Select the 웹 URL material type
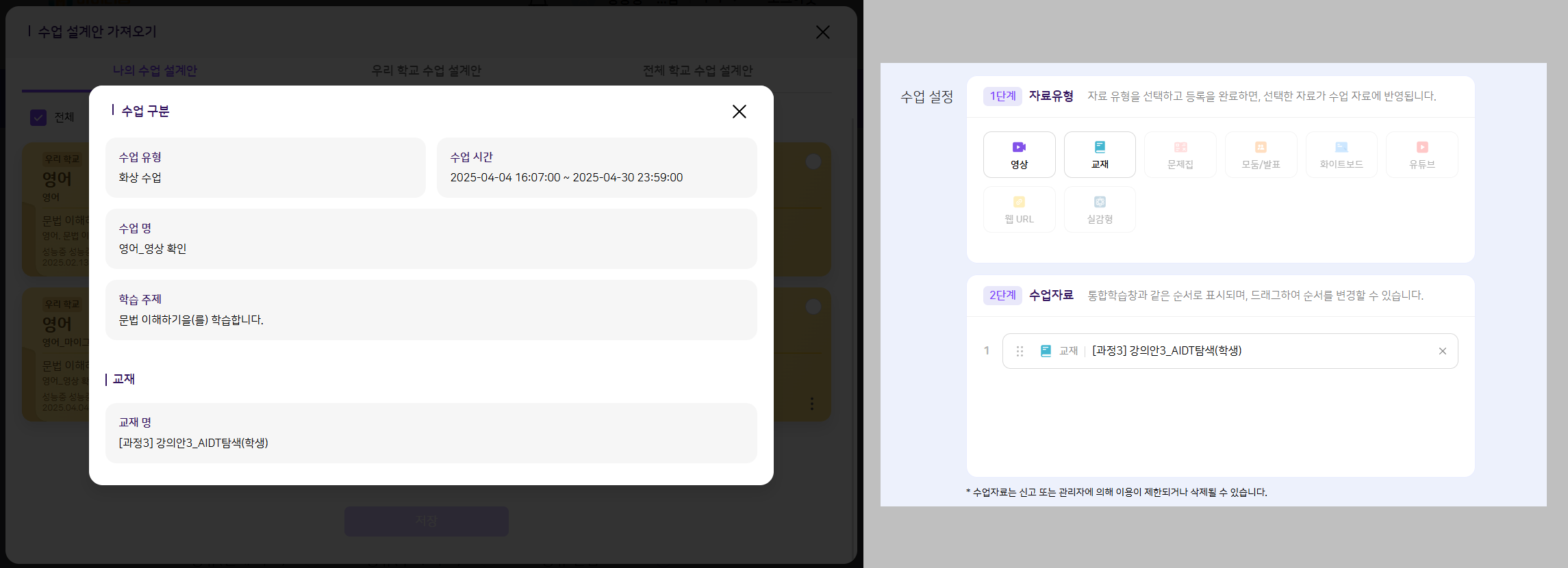This screenshot has height=568, width=1568. (x=1019, y=209)
